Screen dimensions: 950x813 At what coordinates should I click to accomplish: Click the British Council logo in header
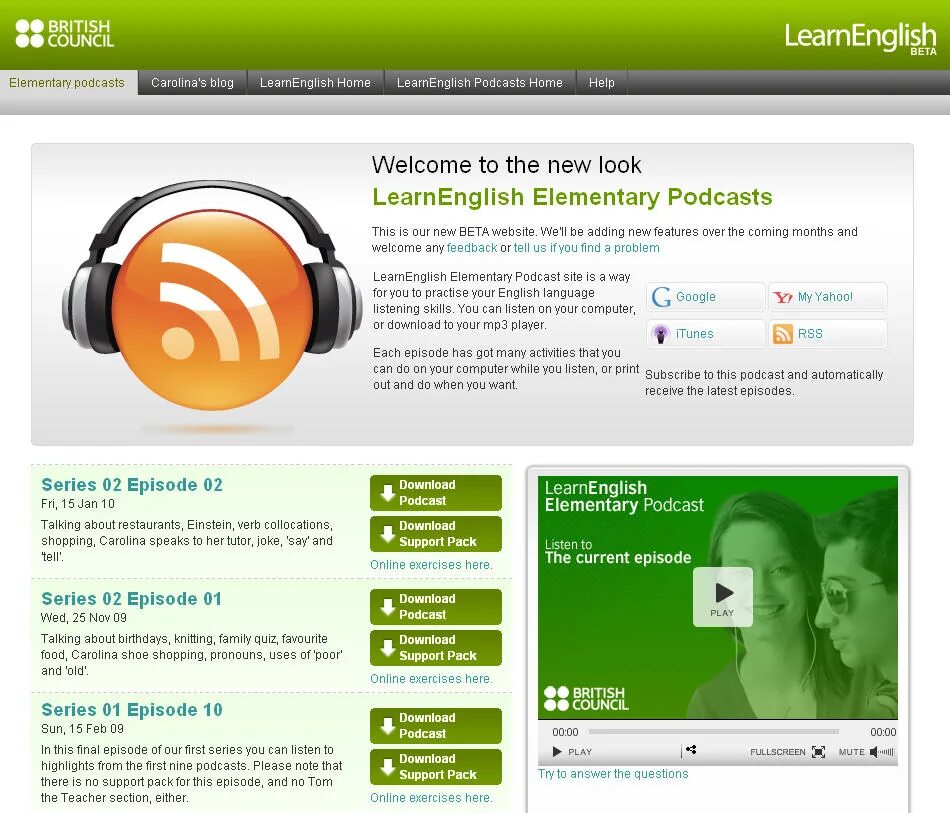pos(64,33)
